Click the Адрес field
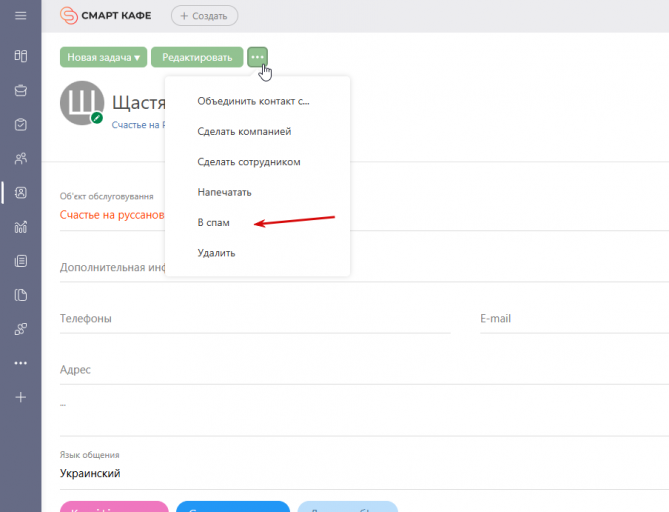Image resolution: width=669 pixels, height=512 pixels. 364,369
